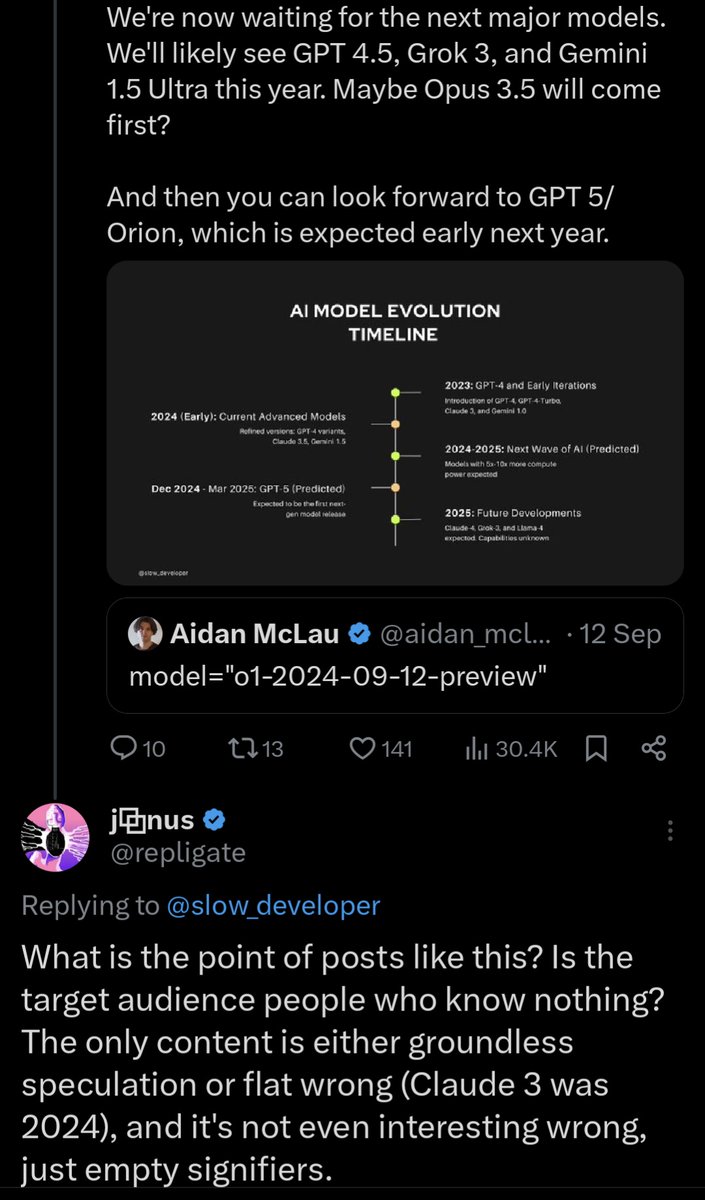The height and width of the screenshot is (1200, 705).
Task: Open replies via the comment icon
Action: pos(123,748)
